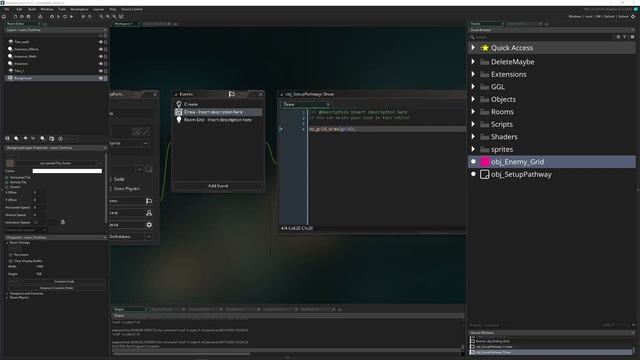This screenshot has width=640, height=360.
Task: Toggle the Solid checkbox in object editor
Action: [x=111, y=179]
